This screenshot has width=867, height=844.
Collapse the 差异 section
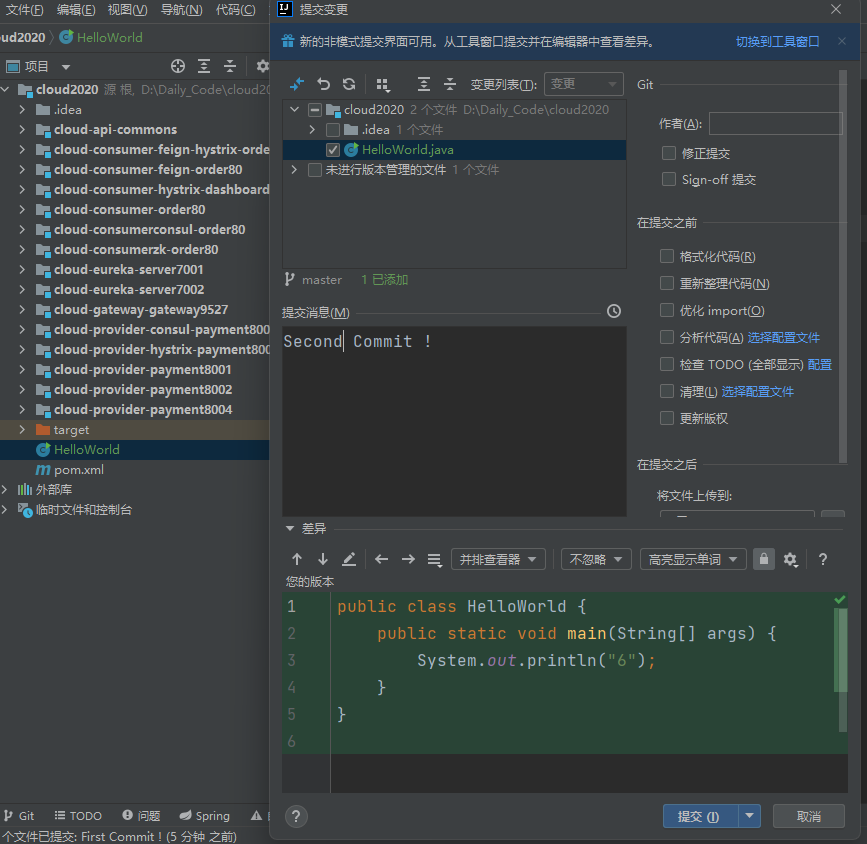coord(290,529)
